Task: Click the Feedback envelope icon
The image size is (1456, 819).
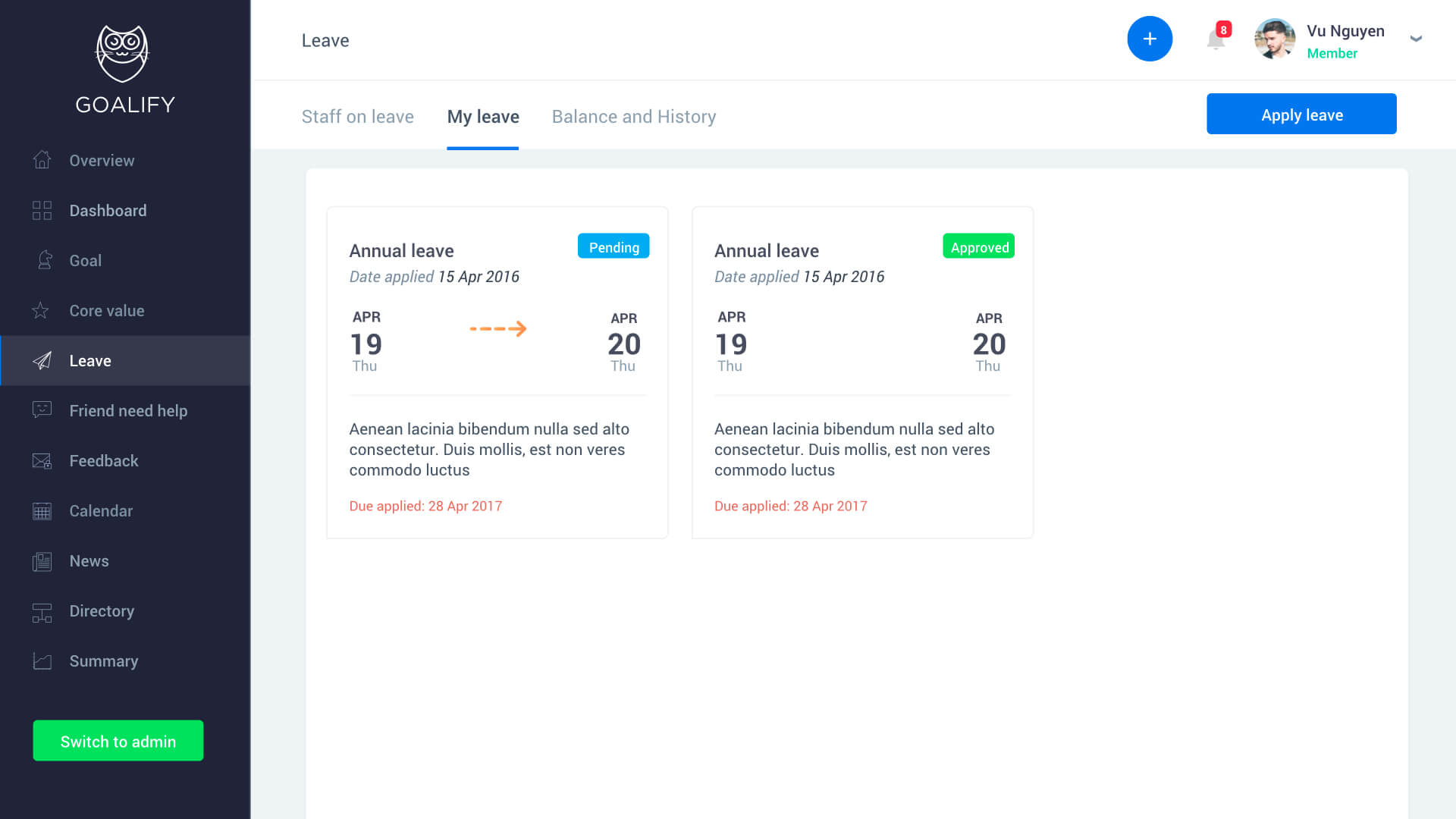Action: pos(42,460)
